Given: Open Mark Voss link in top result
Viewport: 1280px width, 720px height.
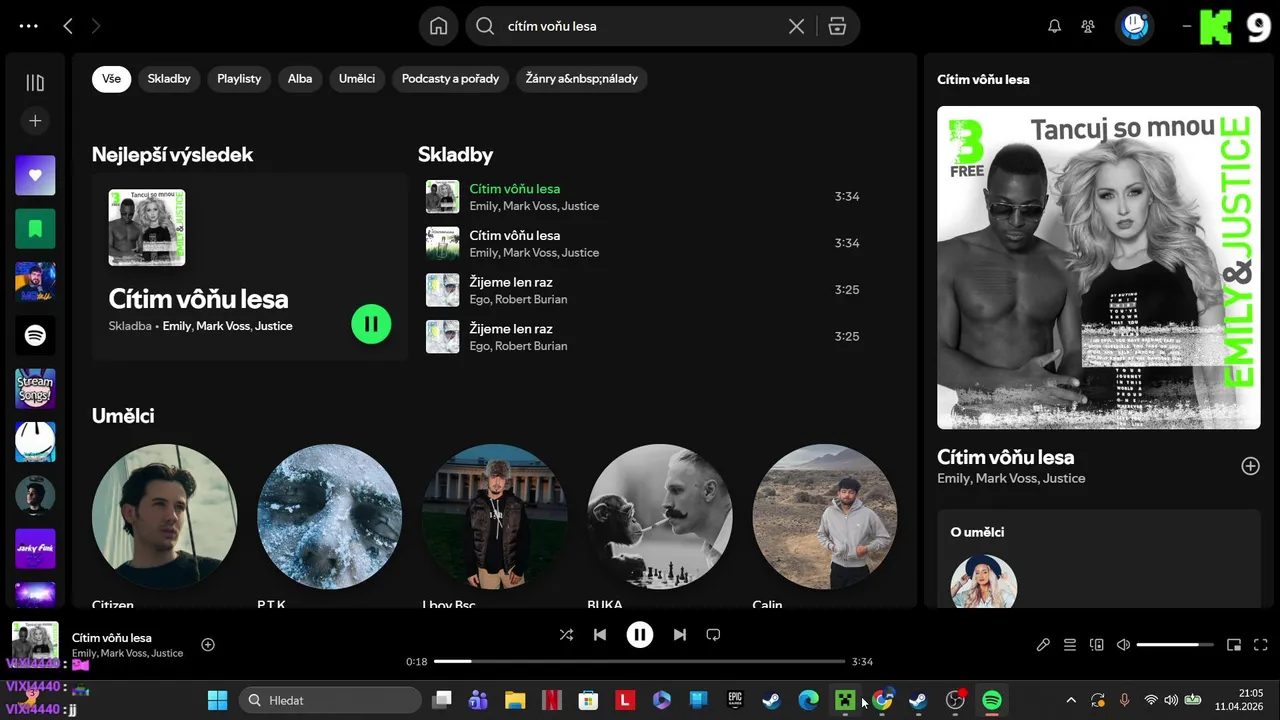Looking at the screenshot, I should [x=222, y=326].
